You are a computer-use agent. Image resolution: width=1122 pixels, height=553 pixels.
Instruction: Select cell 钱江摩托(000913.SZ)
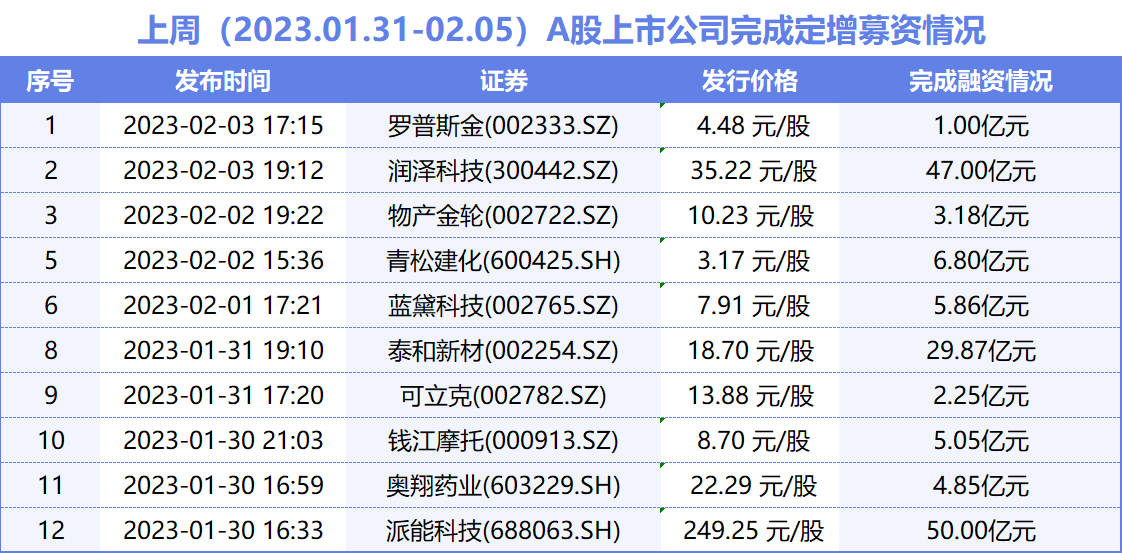click(x=503, y=440)
